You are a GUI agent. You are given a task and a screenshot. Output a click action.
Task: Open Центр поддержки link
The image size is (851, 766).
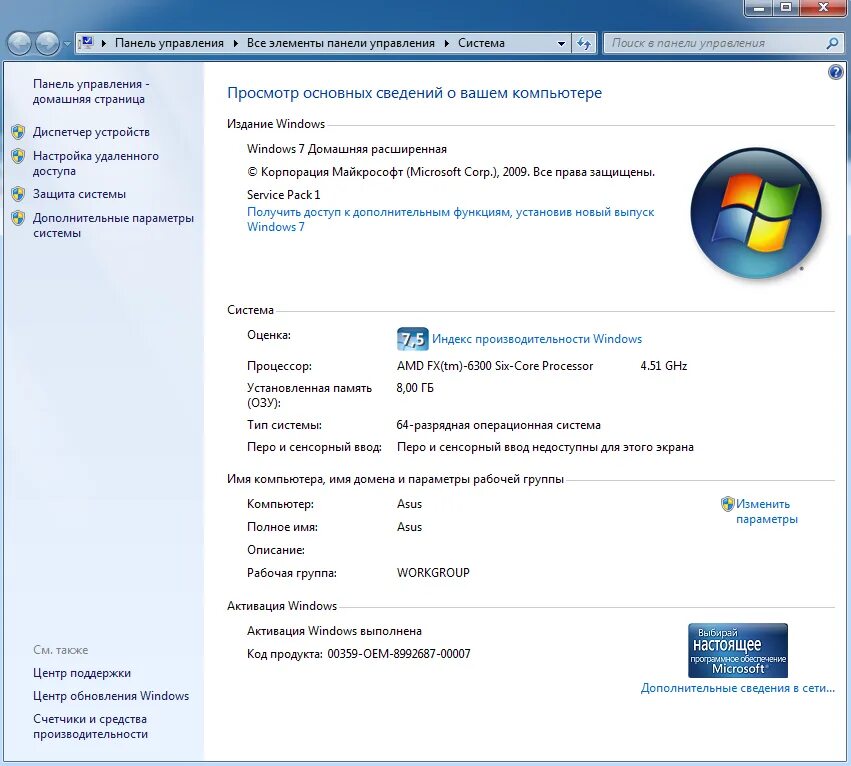point(82,673)
